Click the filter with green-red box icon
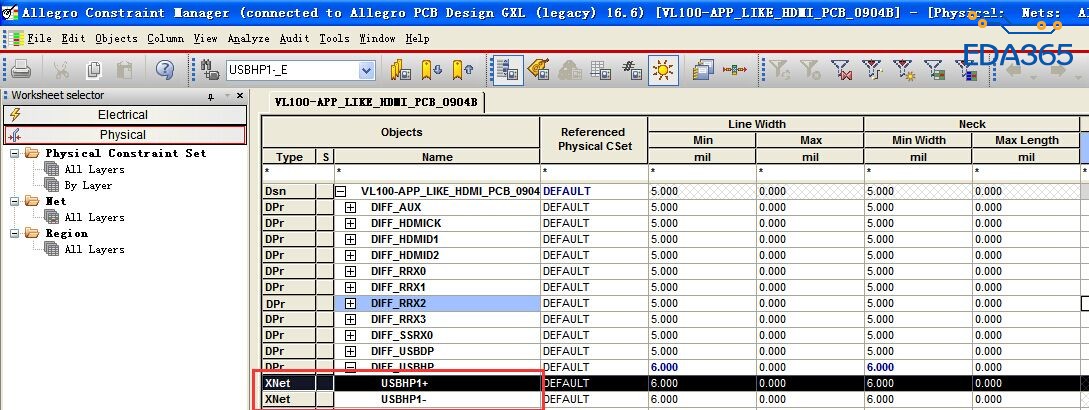Image resolution: width=1089 pixels, height=410 pixels. [935, 69]
